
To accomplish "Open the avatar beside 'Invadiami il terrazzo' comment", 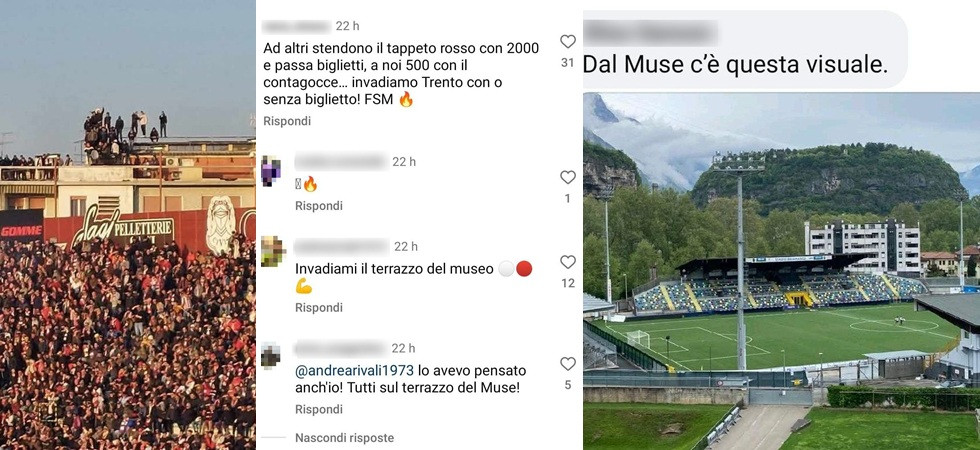I will (273, 251).
